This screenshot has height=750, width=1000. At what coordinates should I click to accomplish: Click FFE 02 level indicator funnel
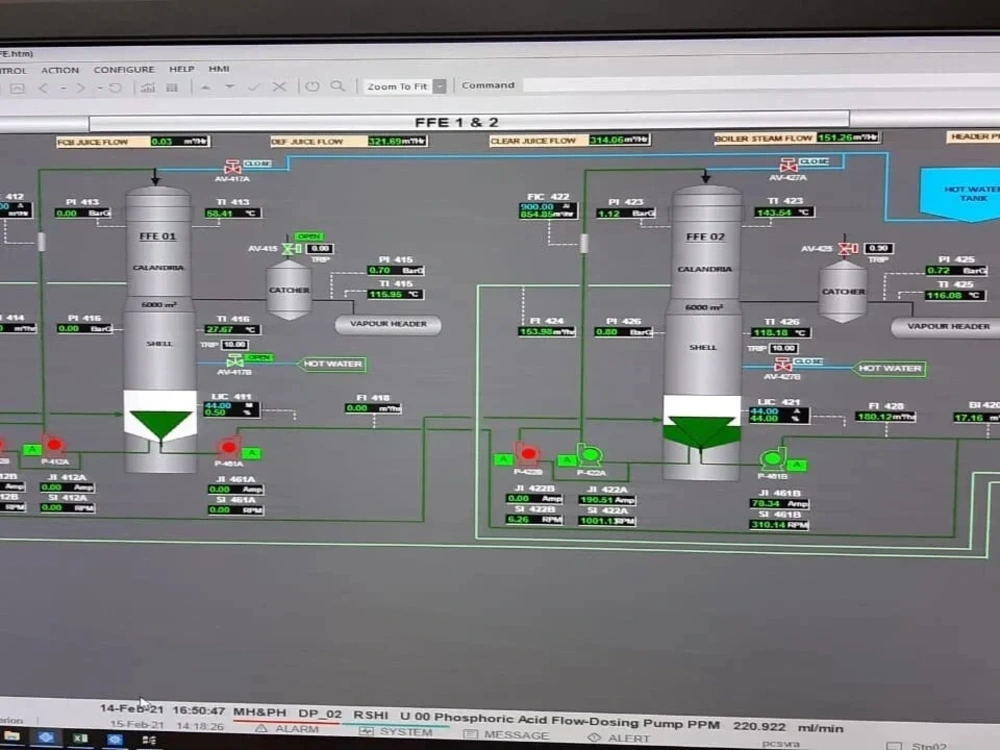click(x=702, y=432)
